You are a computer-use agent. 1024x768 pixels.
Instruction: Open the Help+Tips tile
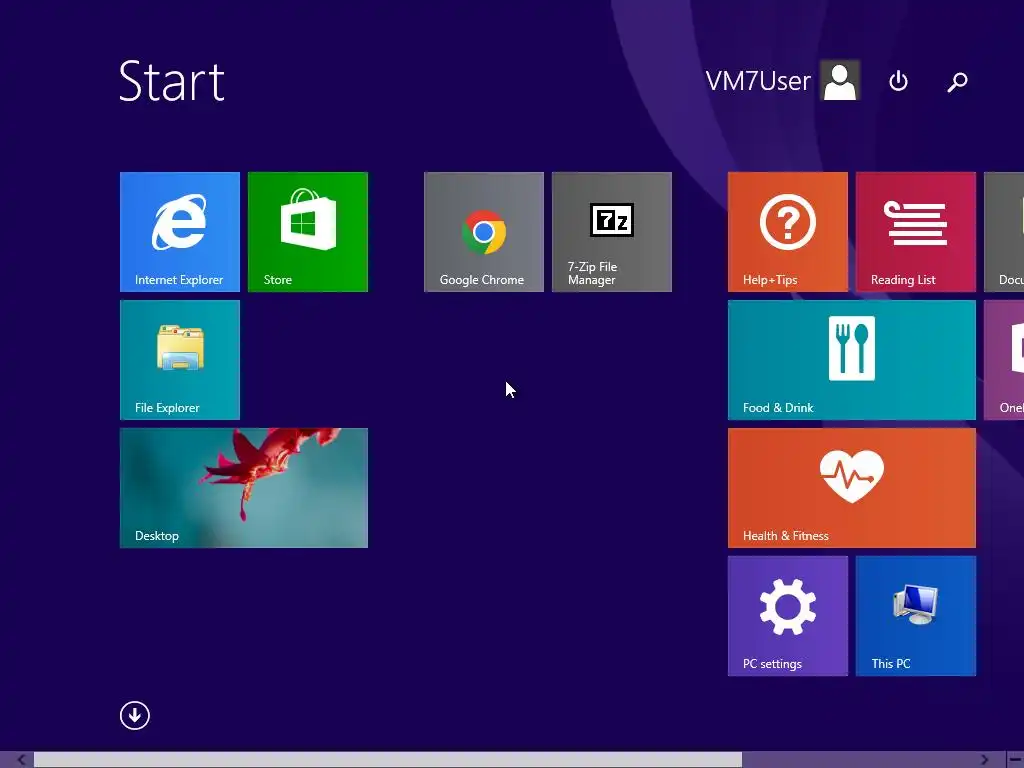(x=788, y=232)
